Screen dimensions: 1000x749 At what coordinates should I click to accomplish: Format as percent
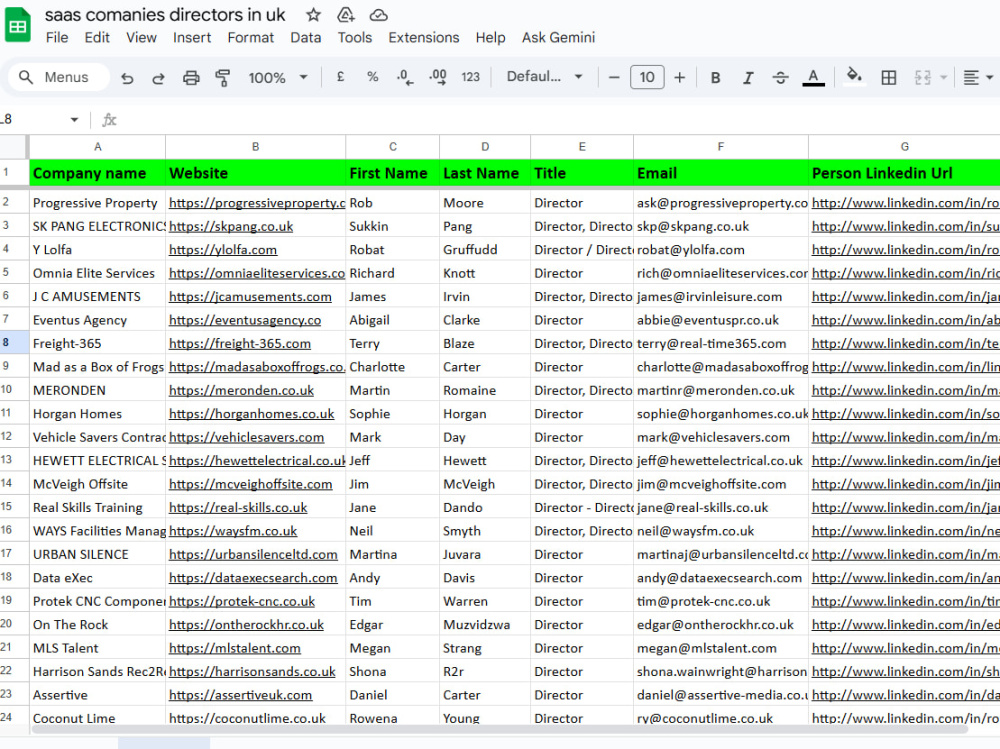coord(372,77)
